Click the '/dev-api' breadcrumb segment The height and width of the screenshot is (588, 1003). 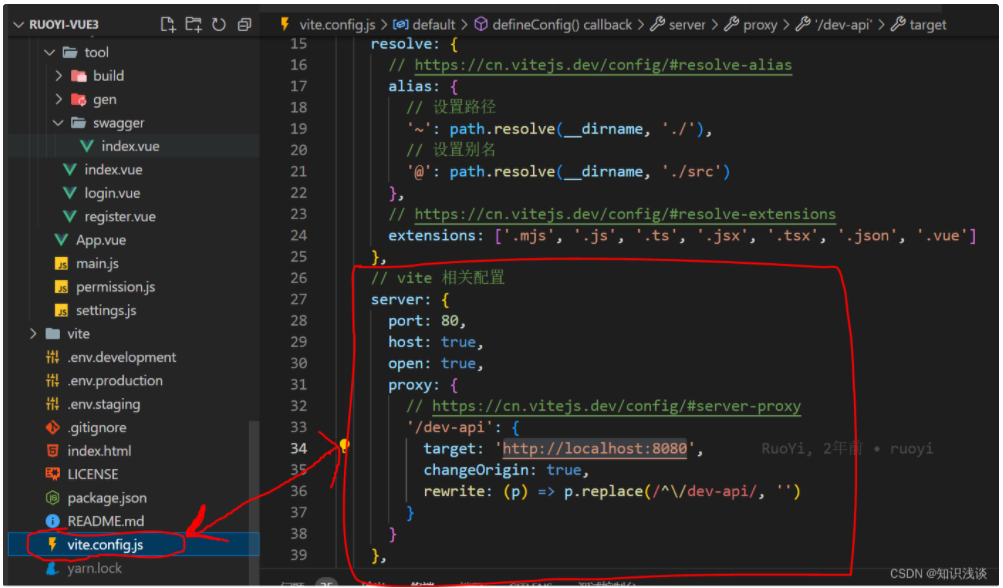tap(843, 25)
